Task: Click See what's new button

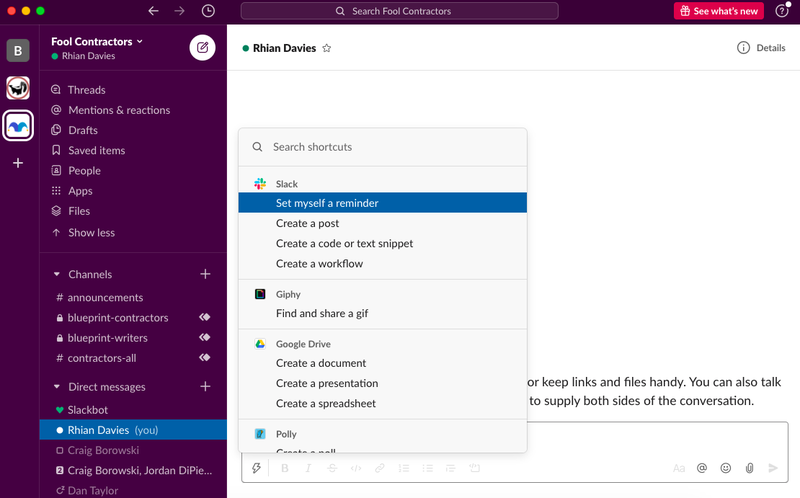Action: pos(718,11)
